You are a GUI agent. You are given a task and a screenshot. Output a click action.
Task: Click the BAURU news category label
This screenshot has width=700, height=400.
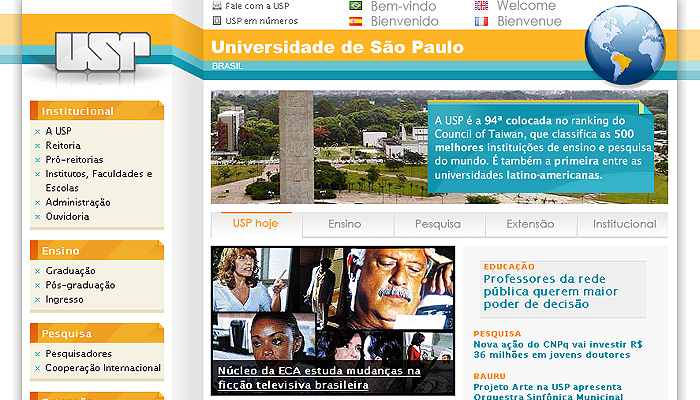(490, 376)
